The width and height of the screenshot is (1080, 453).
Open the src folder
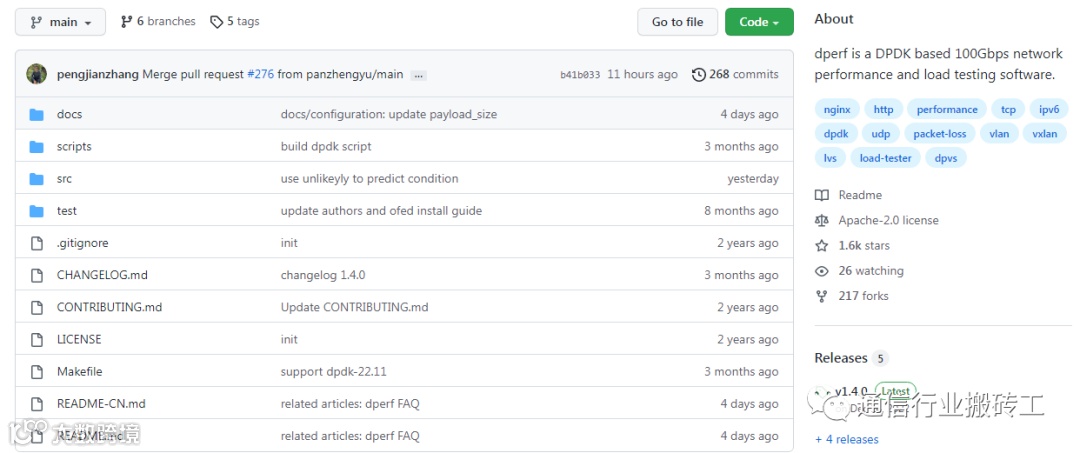(64, 179)
